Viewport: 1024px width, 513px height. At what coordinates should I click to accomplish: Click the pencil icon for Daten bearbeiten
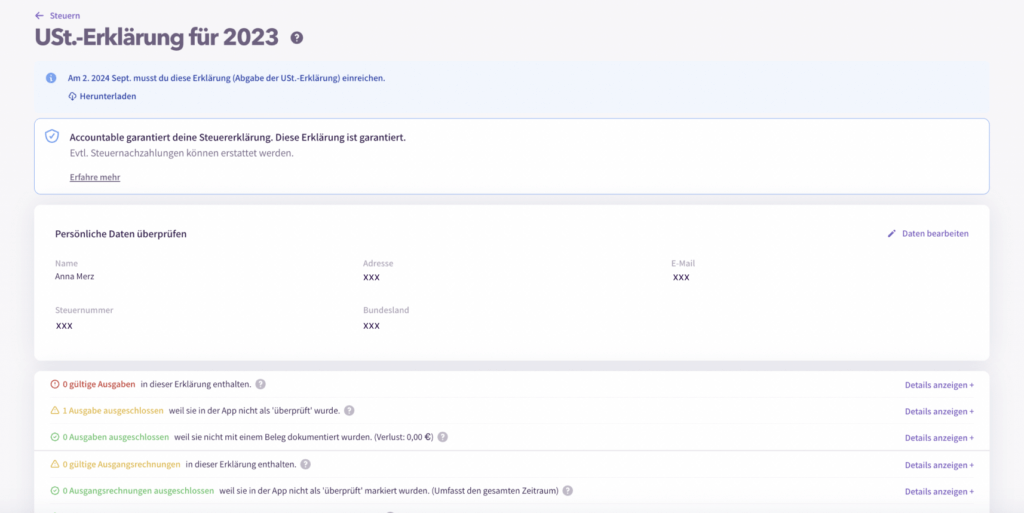point(892,234)
